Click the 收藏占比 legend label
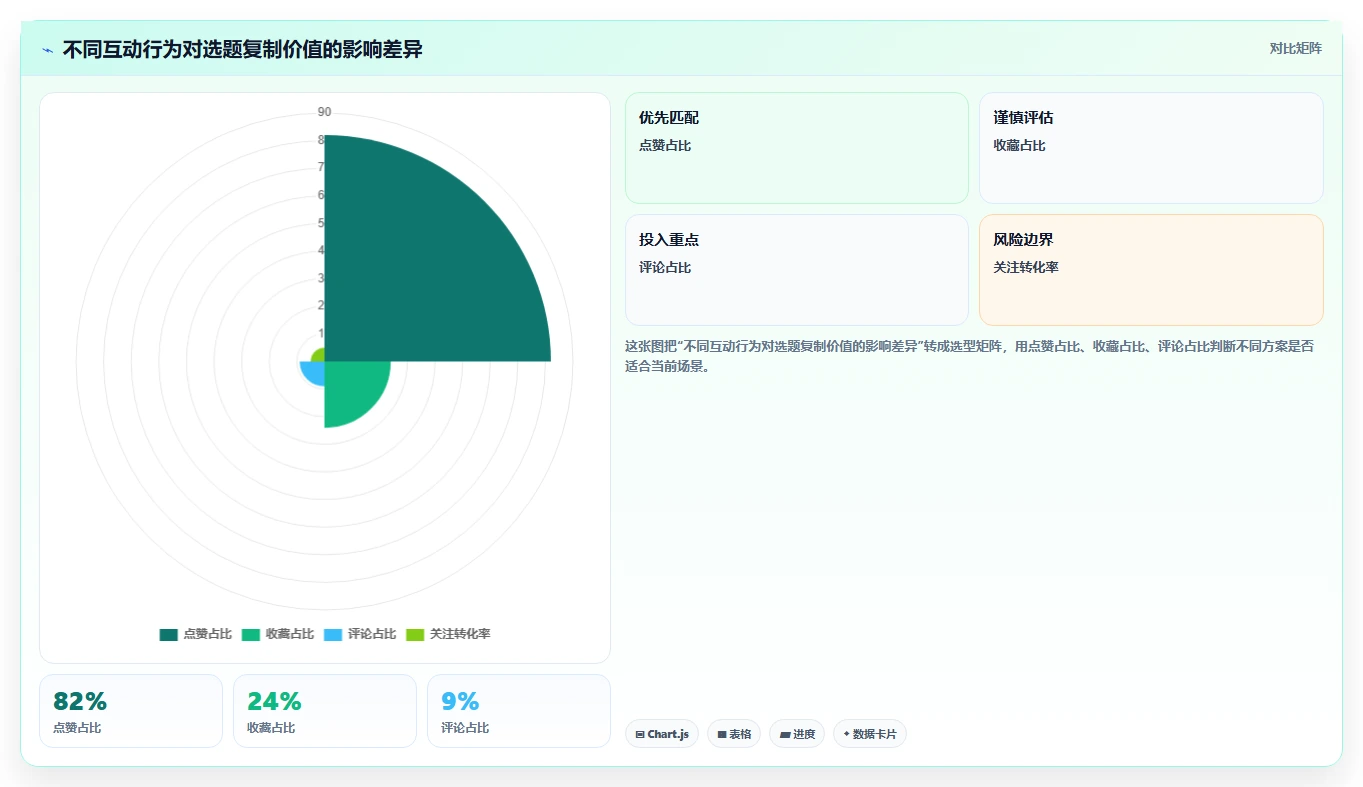 click(x=289, y=634)
